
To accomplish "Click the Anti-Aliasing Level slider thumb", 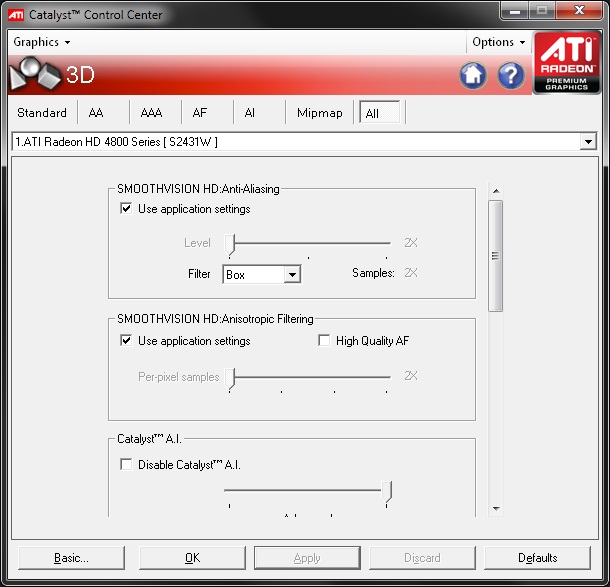I will 230,245.
